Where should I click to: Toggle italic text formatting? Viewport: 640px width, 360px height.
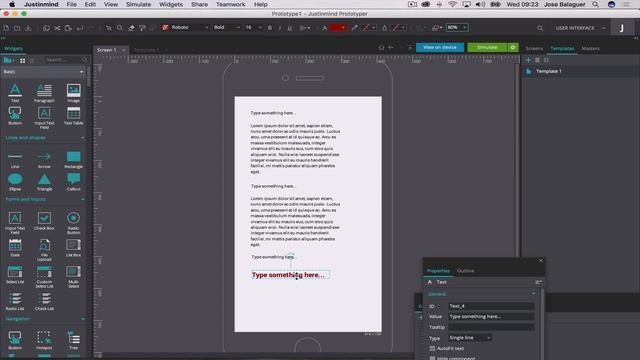coord(280,28)
